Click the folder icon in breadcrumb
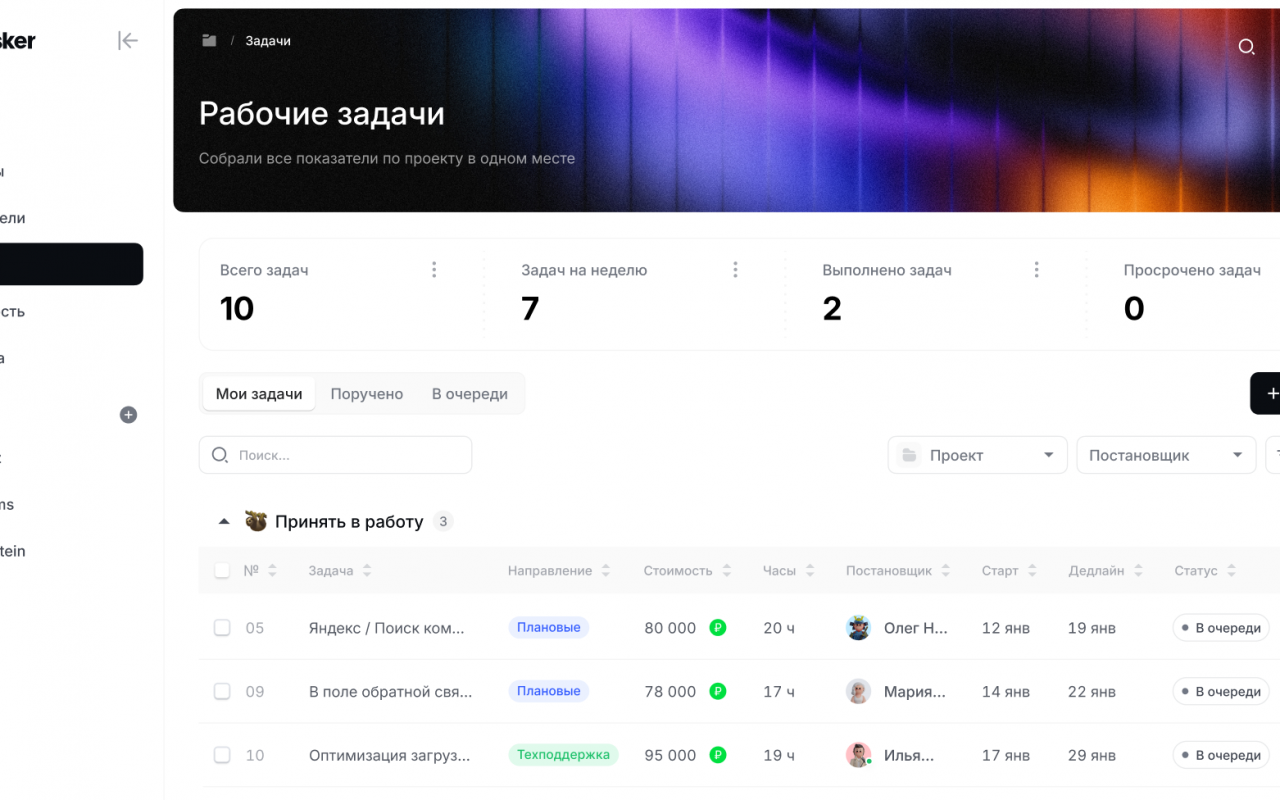 (209, 41)
